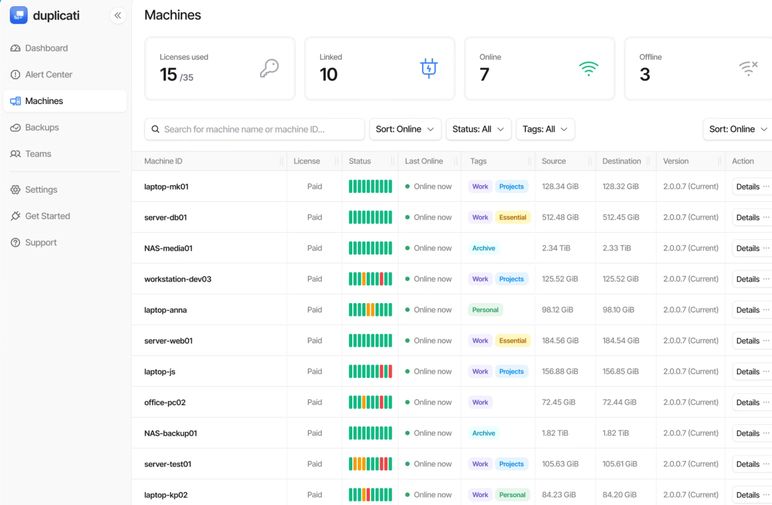Sort table by Machine ID column header
This screenshot has width=772, height=505.
tap(163, 161)
